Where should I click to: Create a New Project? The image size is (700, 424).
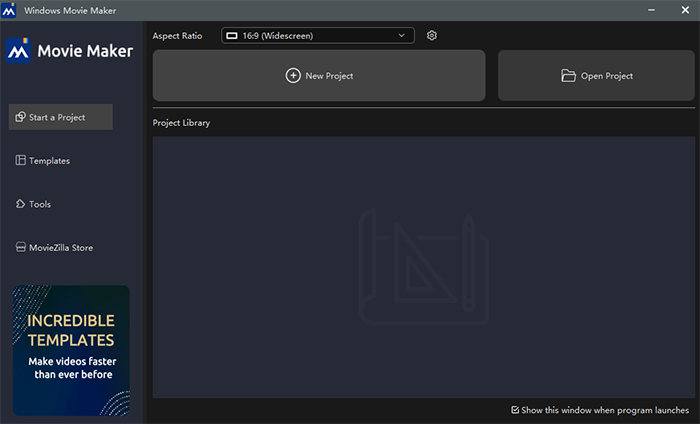(x=319, y=75)
